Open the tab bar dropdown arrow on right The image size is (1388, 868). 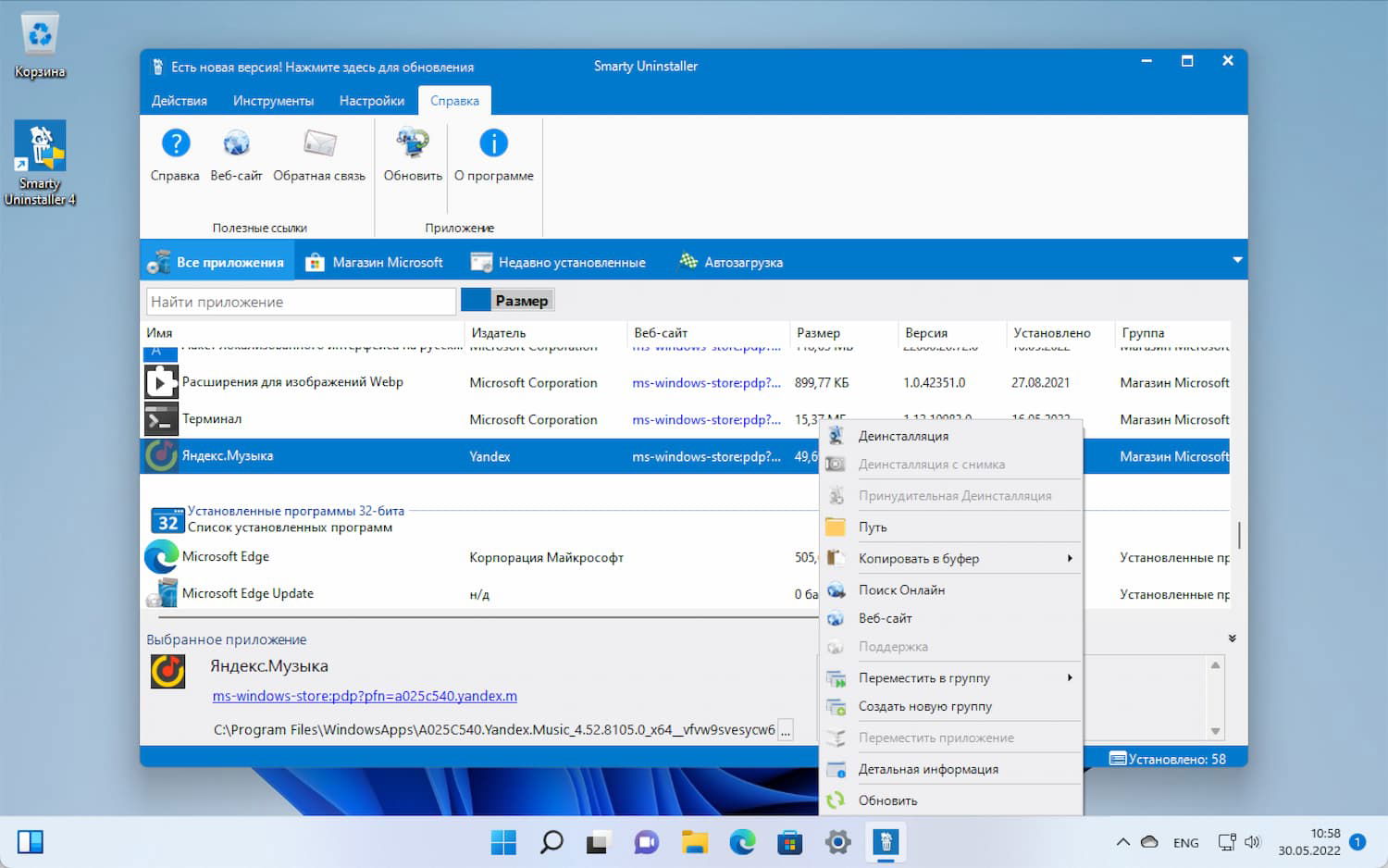point(1237,260)
